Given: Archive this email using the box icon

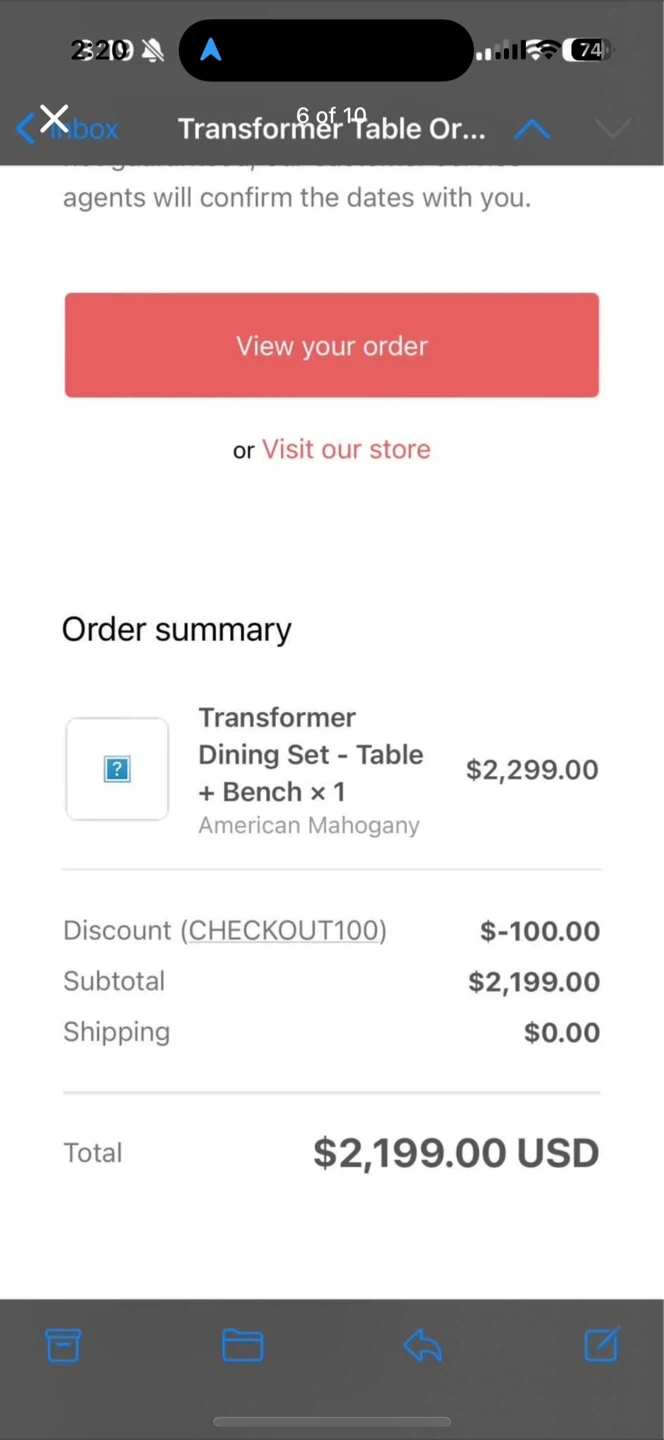Looking at the screenshot, I should (63, 1345).
